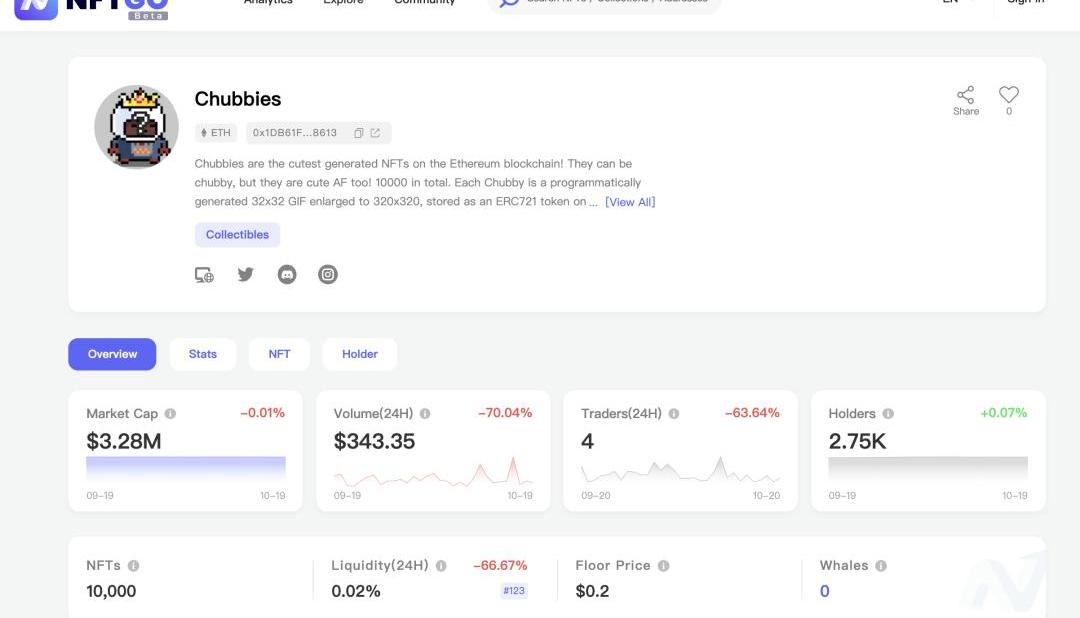Image resolution: width=1080 pixels, height=618 pixels.
Task: Click the Share icon
Action: coord(965,95)
